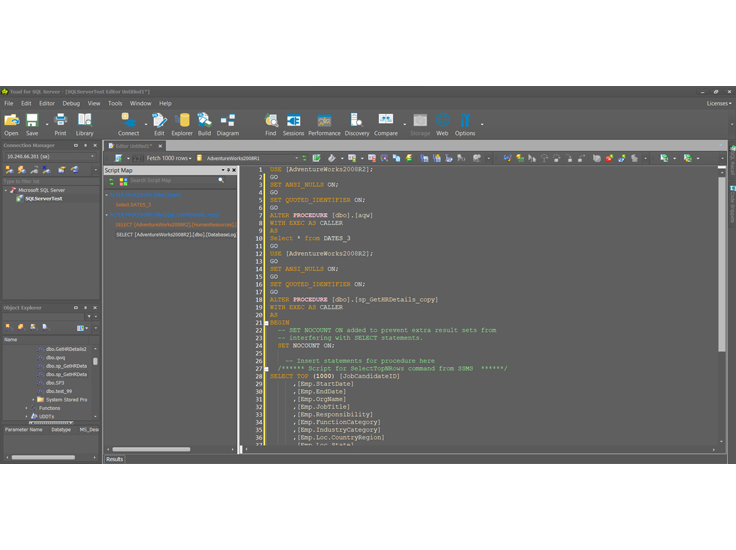
Task: Expand the System Stored Pro folder node
Action: point(33,400)
